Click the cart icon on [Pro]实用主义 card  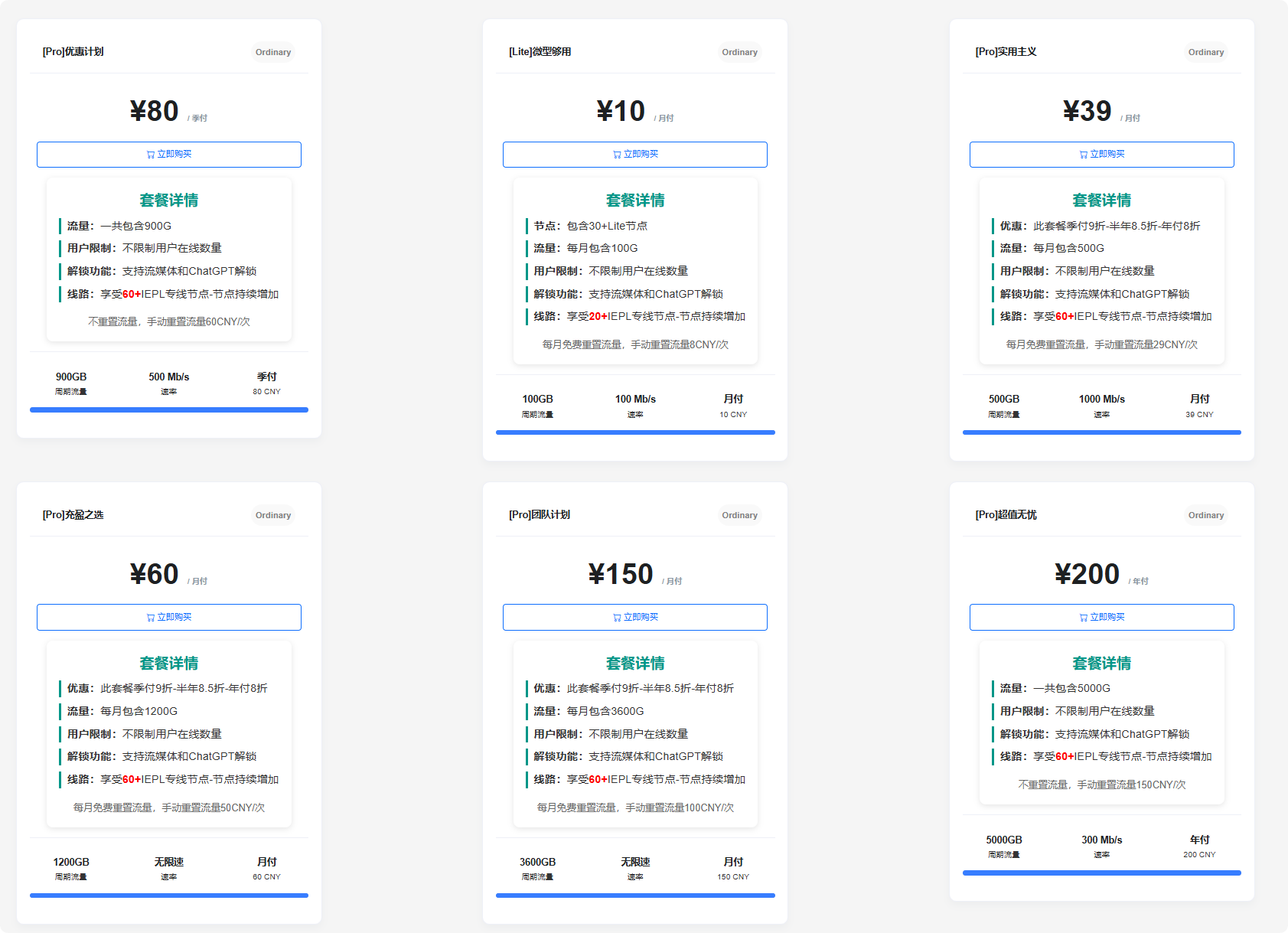coord(1082,154)
